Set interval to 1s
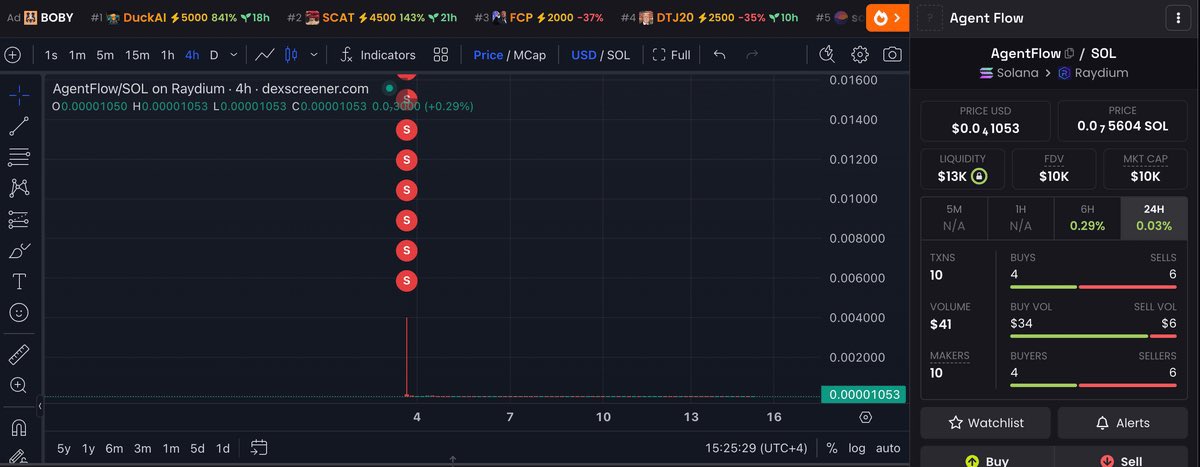Image resolution: width=1200 pixels, height=467 pixels. 51,55
